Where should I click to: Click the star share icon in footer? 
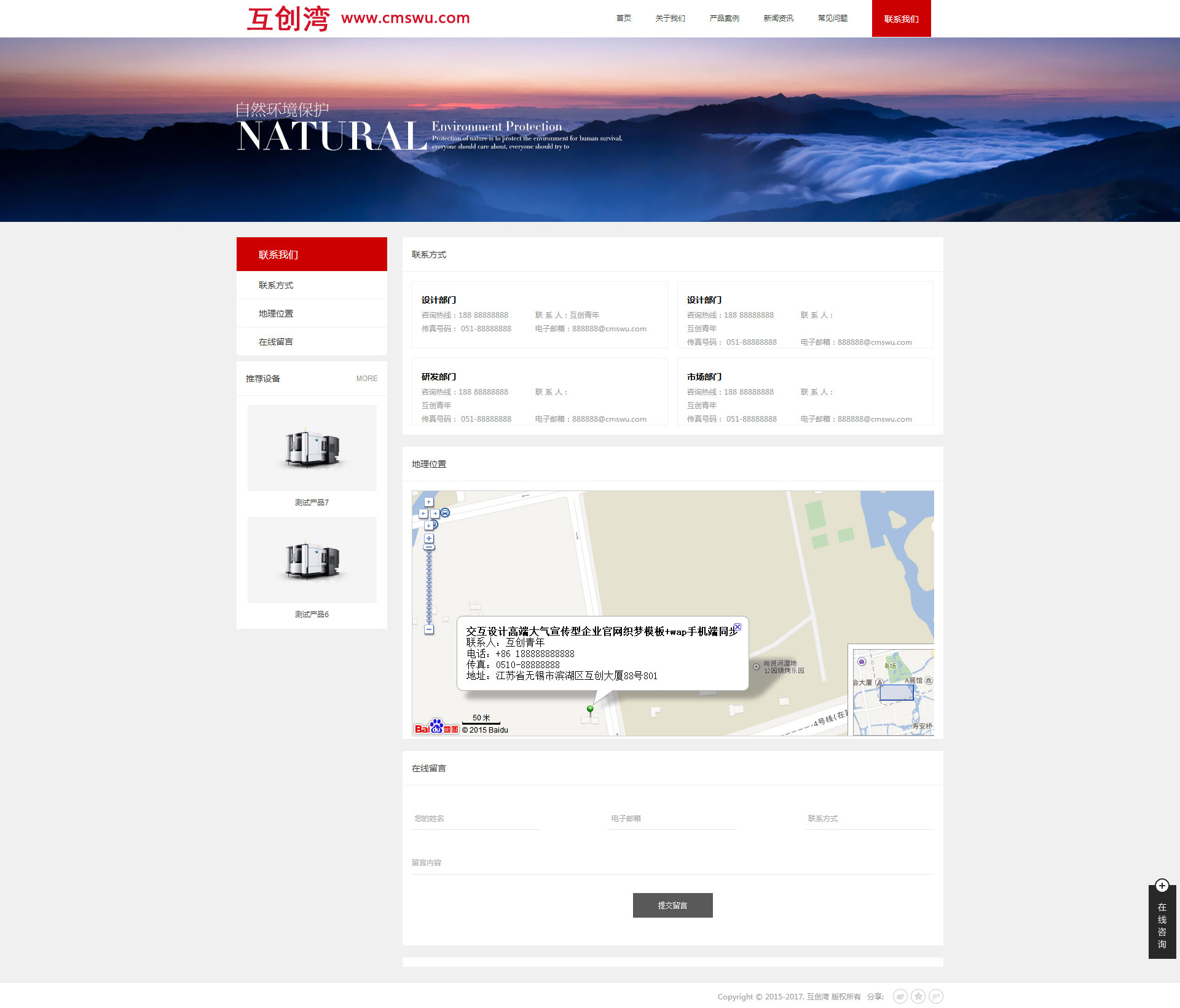[x=918, y=996]
